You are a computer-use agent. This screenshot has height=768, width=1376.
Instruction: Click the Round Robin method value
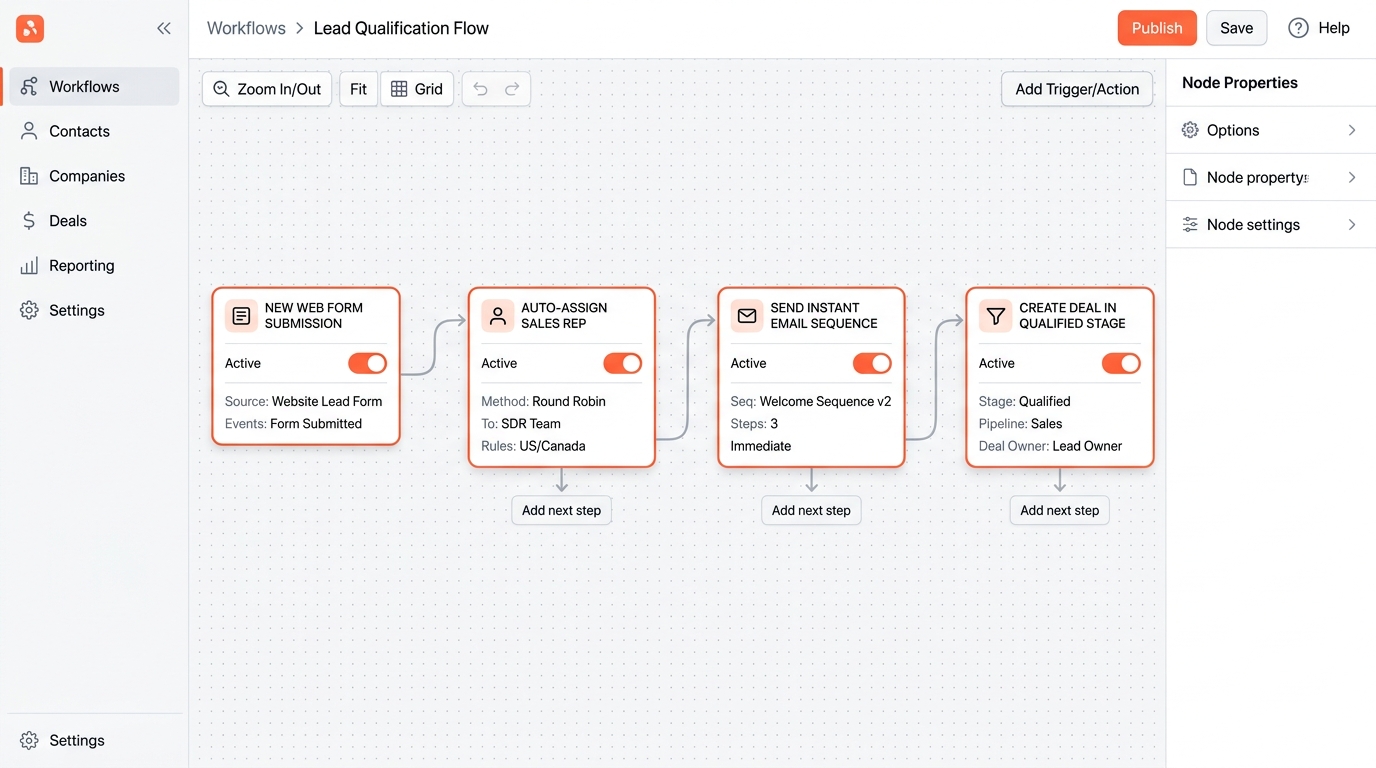point(569,401)
